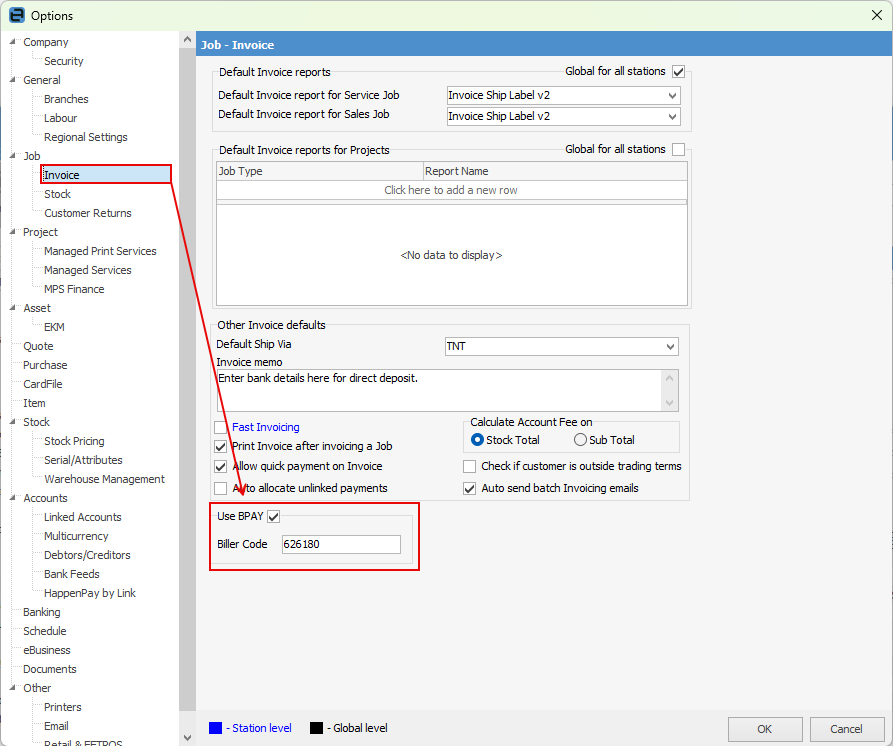Screen dimensions: 893x746
Task: Toggle Global for all stations for Default Invoice reports
Action: [x=678, y=72]
